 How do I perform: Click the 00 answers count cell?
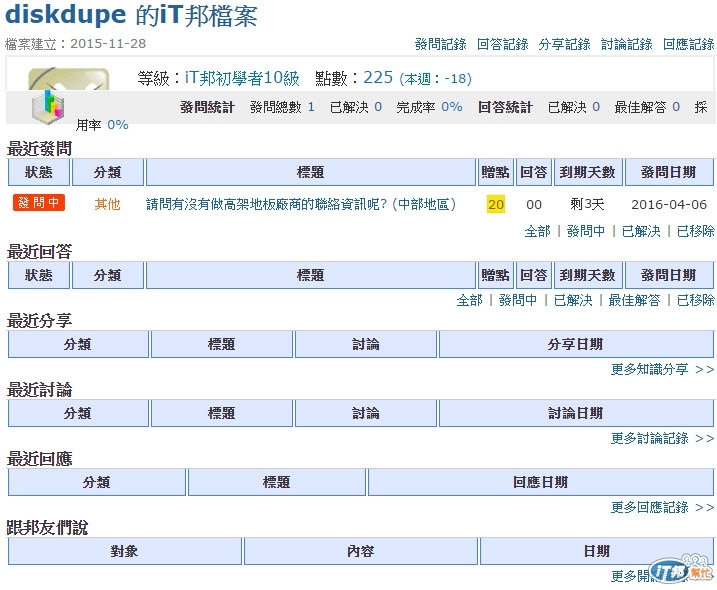[x=534, y=204]
